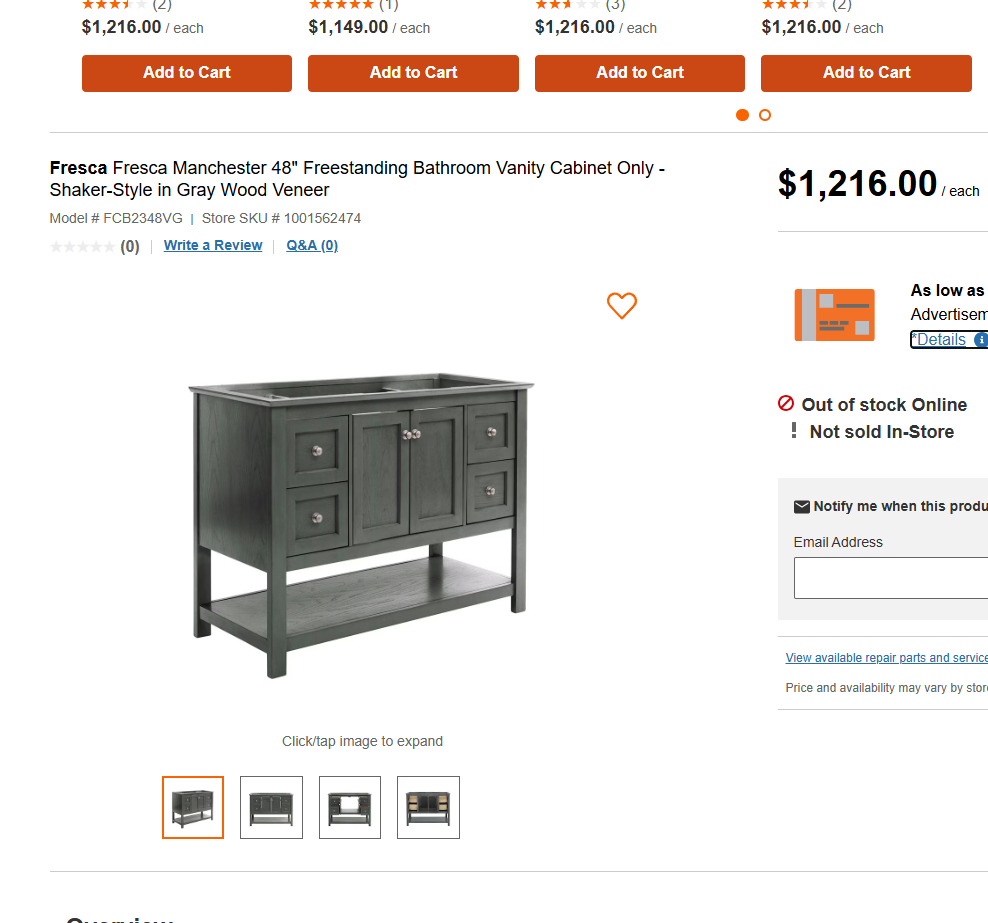Go to second carousel page dot
The image size is (988, 923).
(x=765, y=115)
